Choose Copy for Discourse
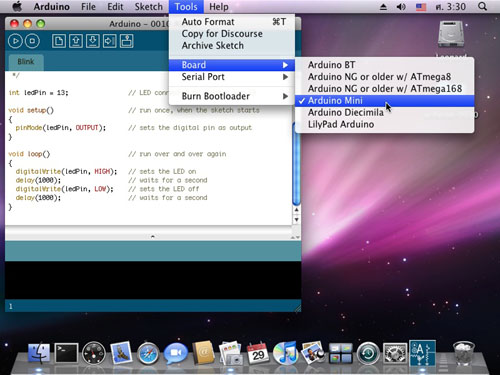The width and height of the screenshot is (500, 375). (232, 34)
